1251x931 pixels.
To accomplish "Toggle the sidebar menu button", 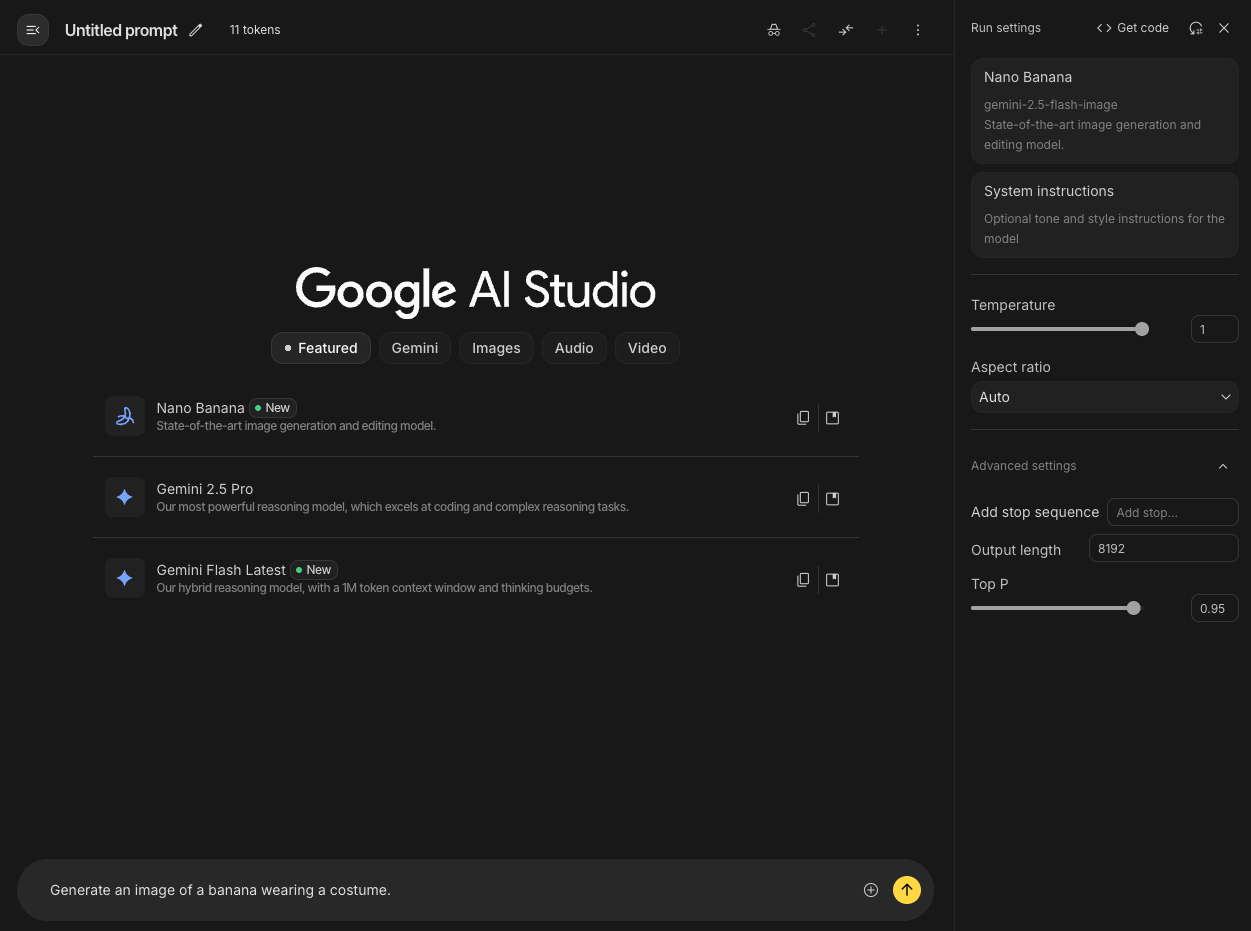I will pyautogui.click(x=33, y=30).
